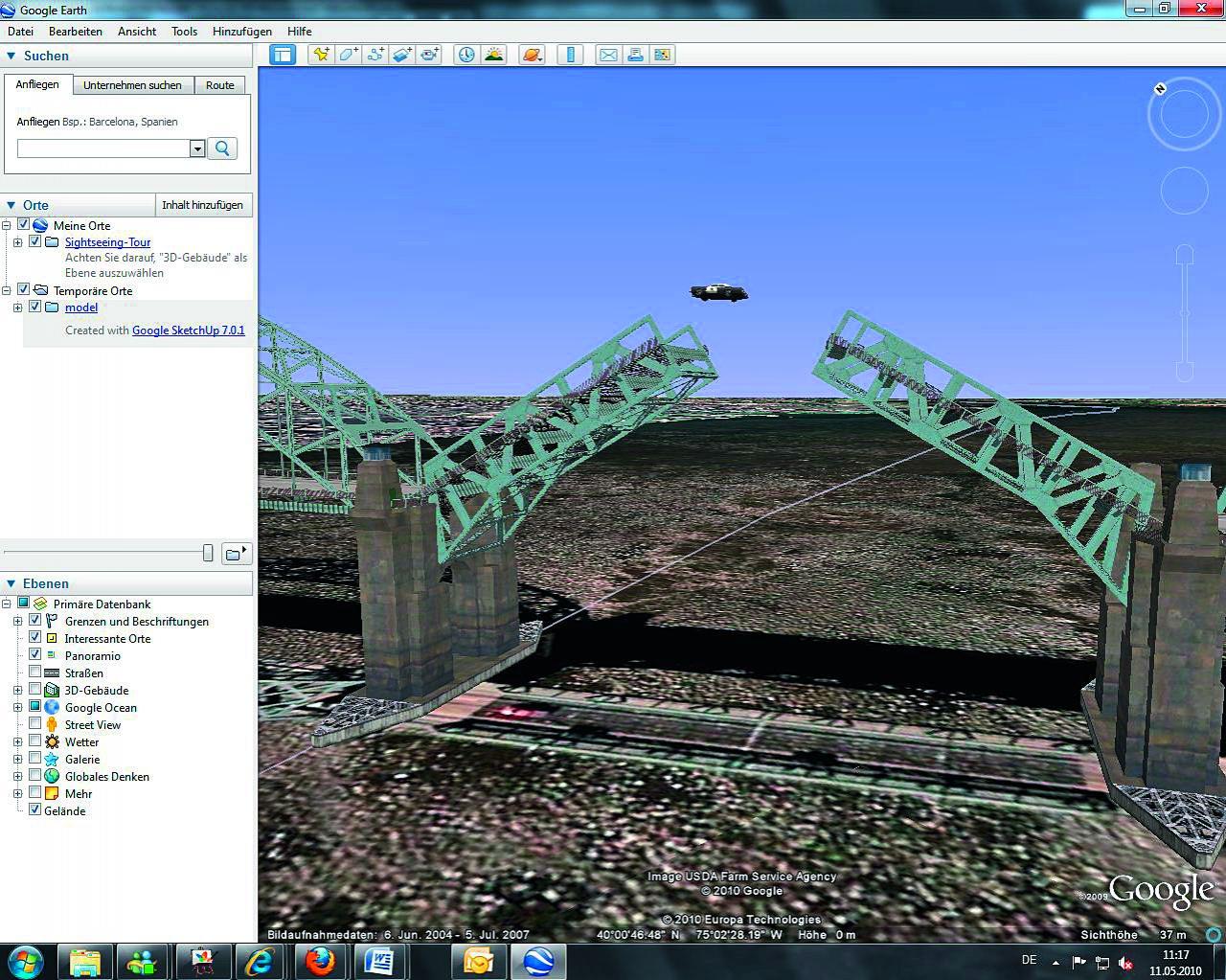Open the Google SketchUp 7.0.1 link

189,330
